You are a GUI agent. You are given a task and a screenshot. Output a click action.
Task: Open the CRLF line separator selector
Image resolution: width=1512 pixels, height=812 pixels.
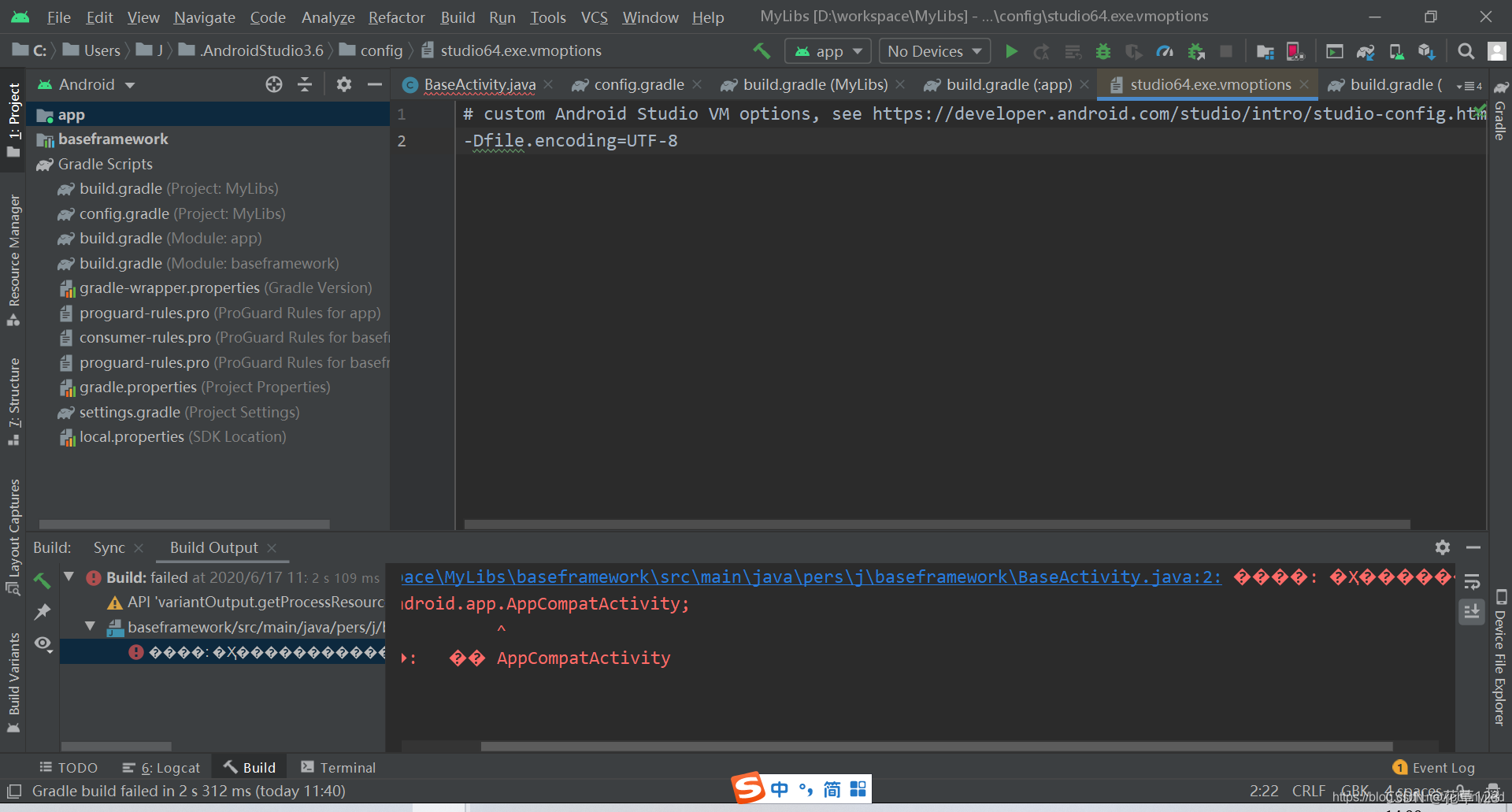tap(1309, 790)
